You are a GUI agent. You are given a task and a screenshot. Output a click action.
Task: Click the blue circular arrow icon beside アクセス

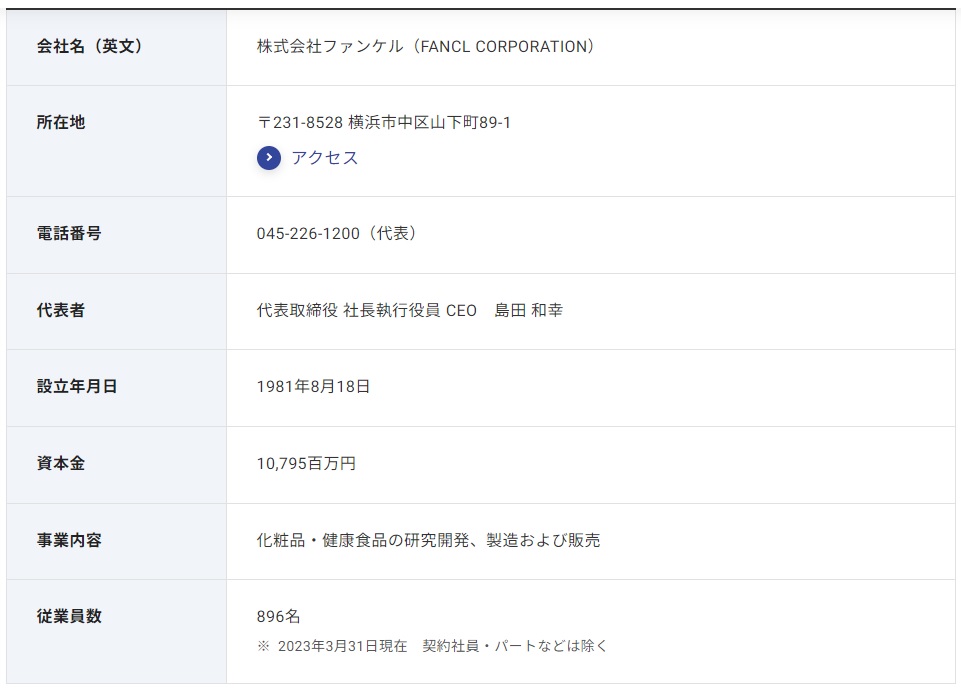[x=268, y=158]
